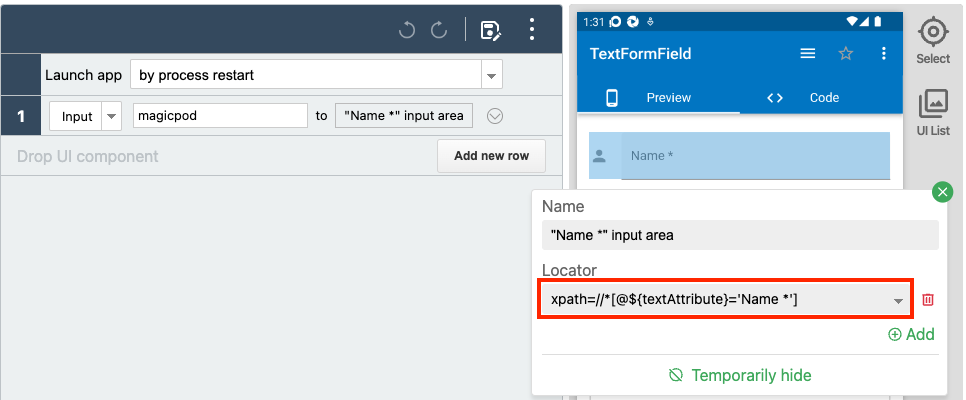Open the app bar overflow dots menu
This screenshot has width=966, height=400.
pos(883,54)
